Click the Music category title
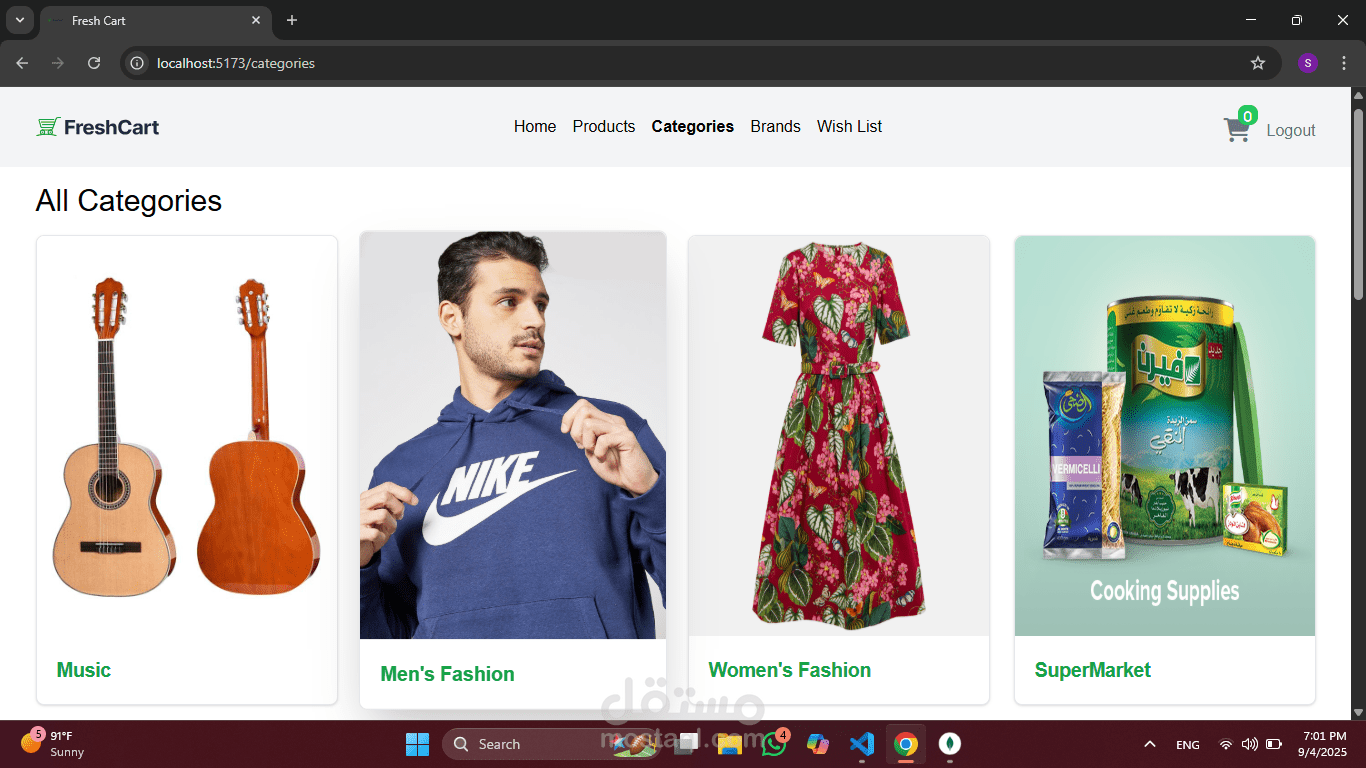The width and height of the screenshot is (1366, 768). [x=84, y=670]
